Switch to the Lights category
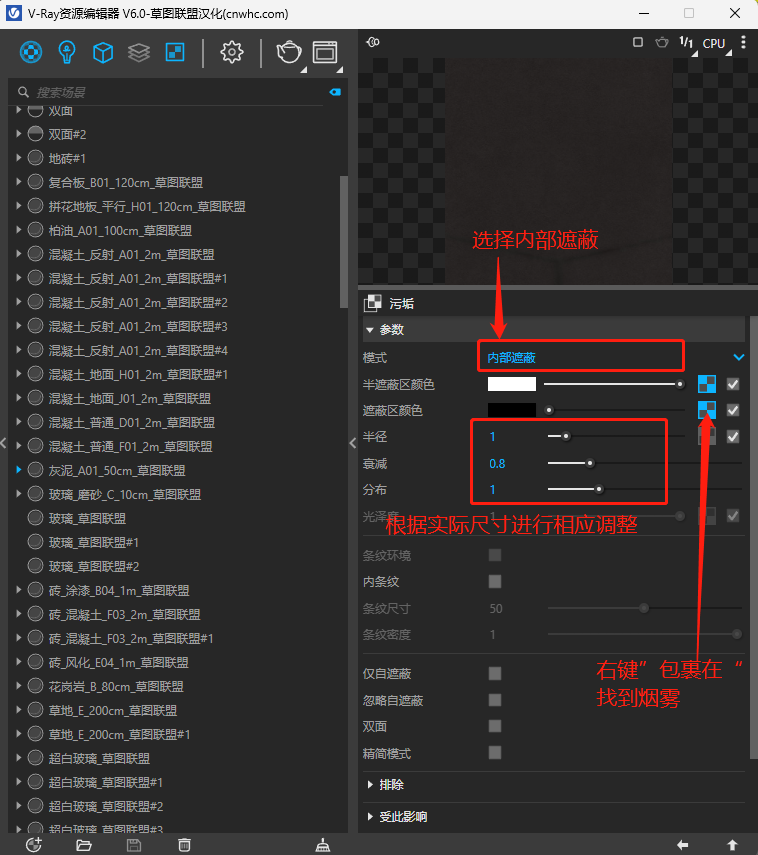The width and height of the screenshot is (758, 855). coord(67,52)
